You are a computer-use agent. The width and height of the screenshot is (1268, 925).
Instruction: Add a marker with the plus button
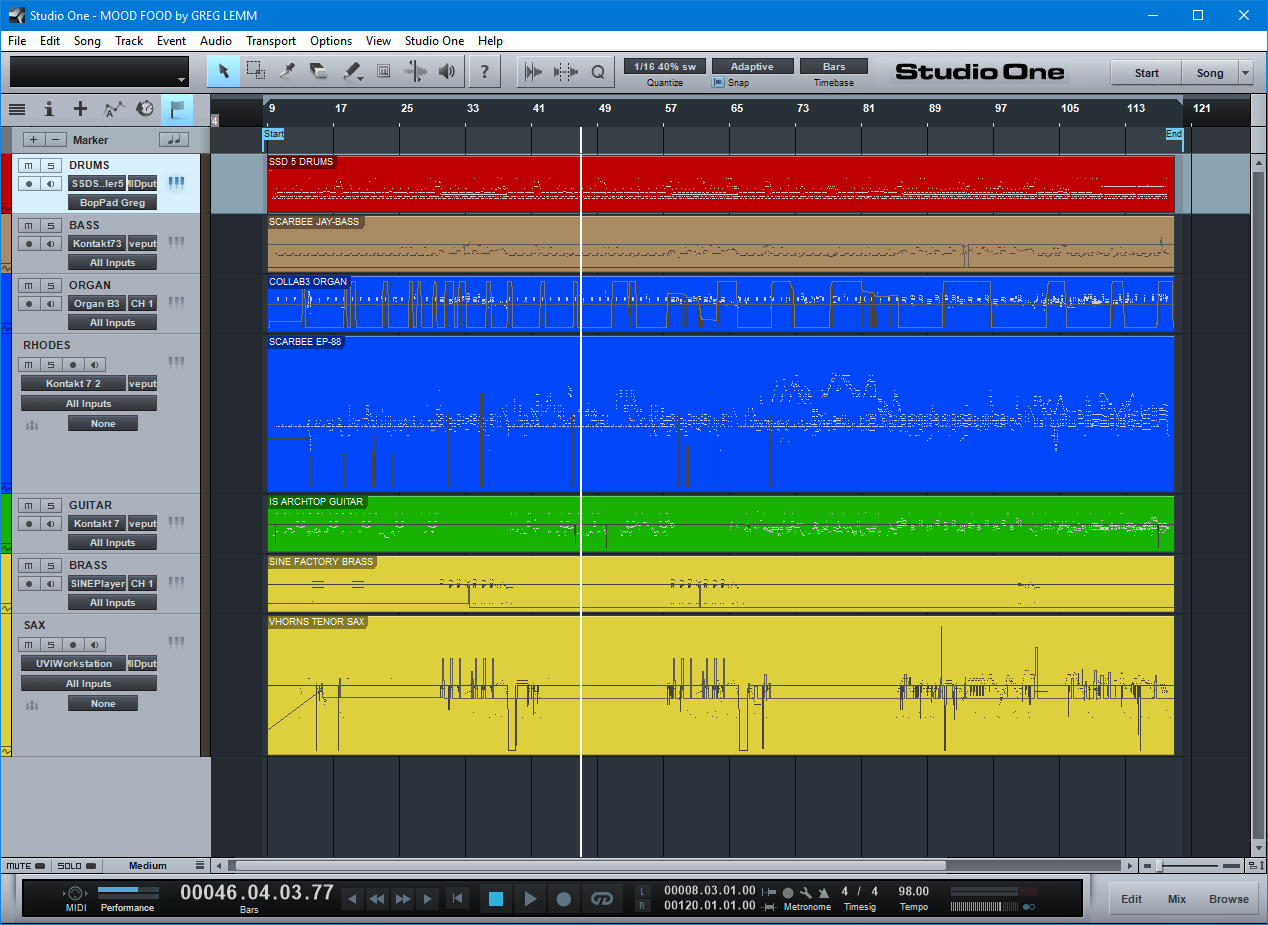click(33, 140)
